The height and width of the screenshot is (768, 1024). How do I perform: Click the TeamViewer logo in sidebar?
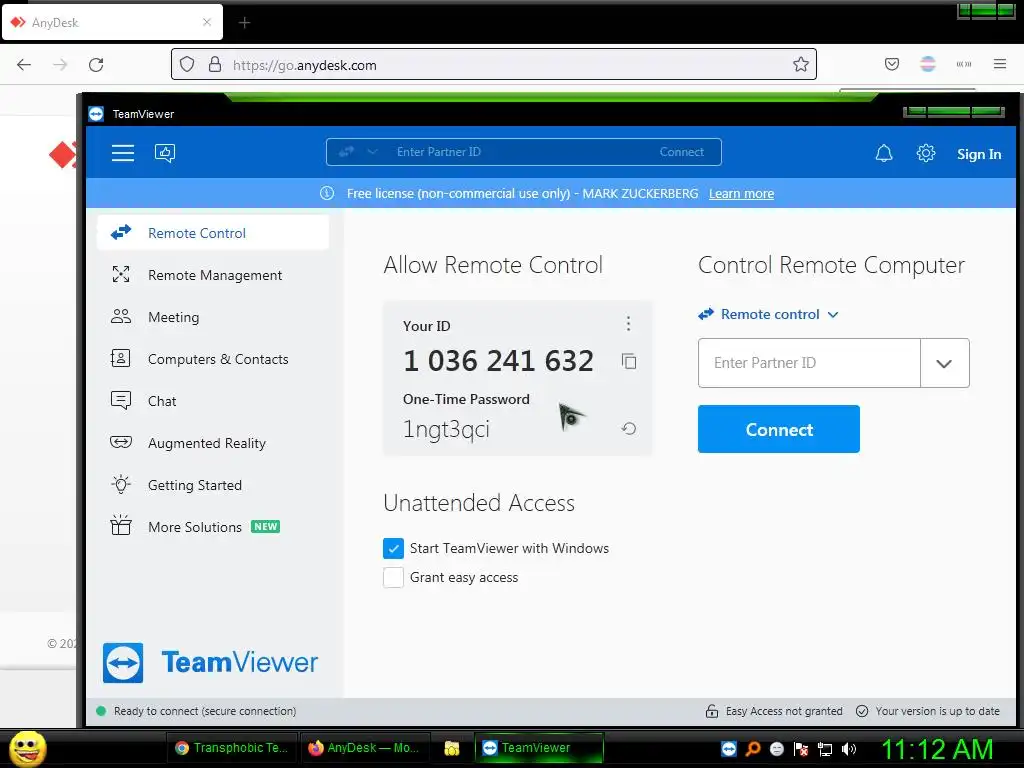[210, 663]
